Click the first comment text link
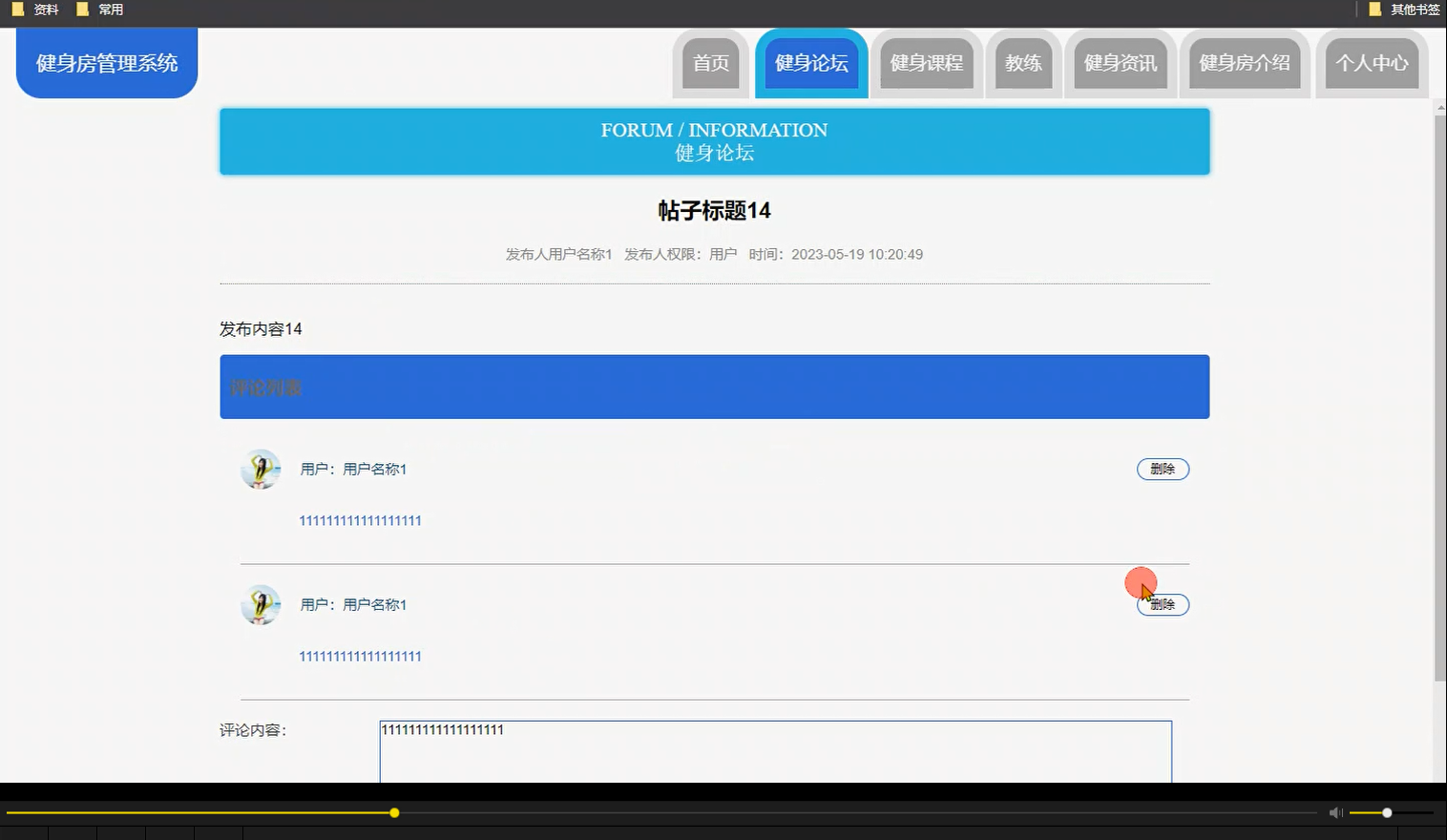The image size is (1447, 840). [360, 520]
